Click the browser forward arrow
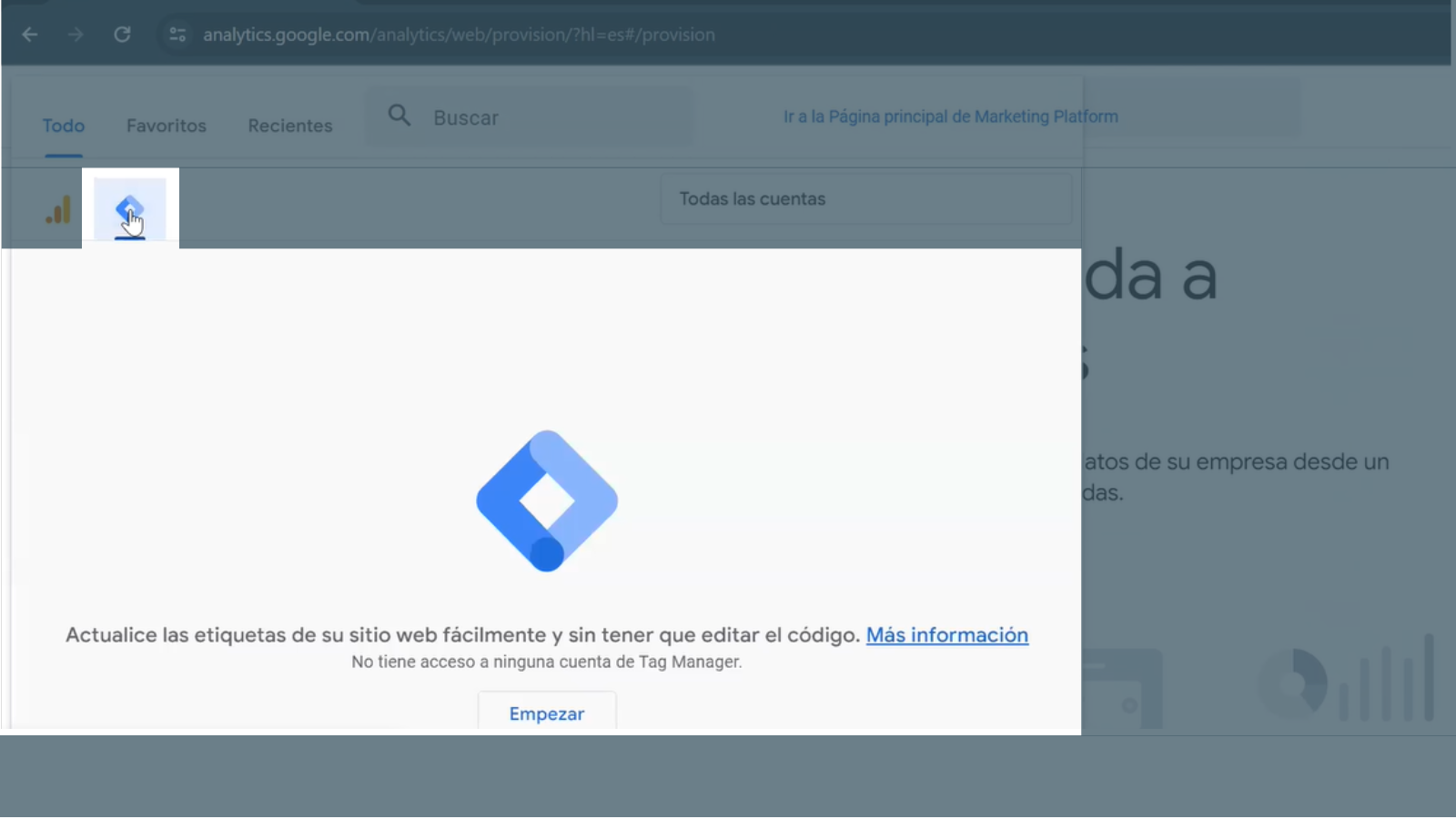The width and height of the screenshot is (1456, 819). pos(76,35)
